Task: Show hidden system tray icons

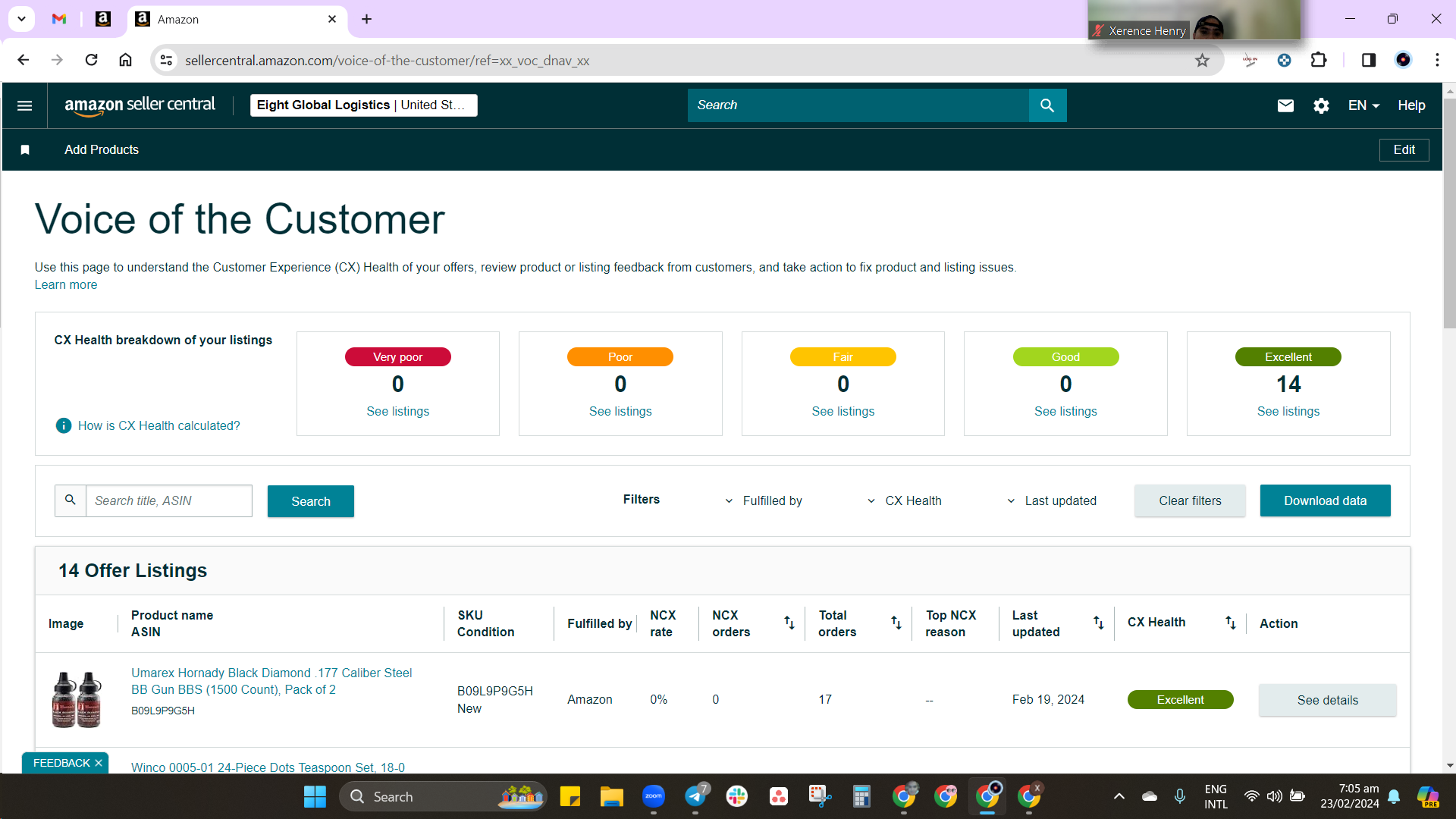Action: tap(1119, 797)
